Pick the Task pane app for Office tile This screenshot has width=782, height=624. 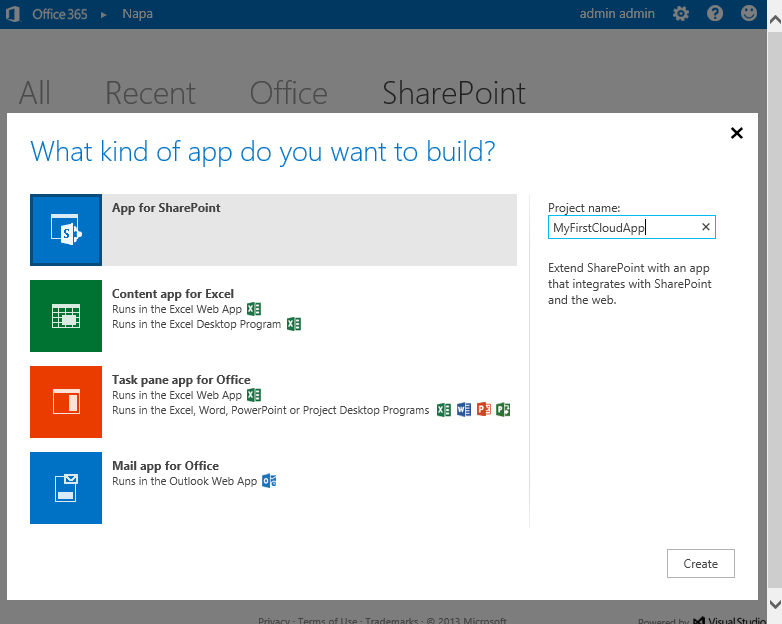coord(66,402)
